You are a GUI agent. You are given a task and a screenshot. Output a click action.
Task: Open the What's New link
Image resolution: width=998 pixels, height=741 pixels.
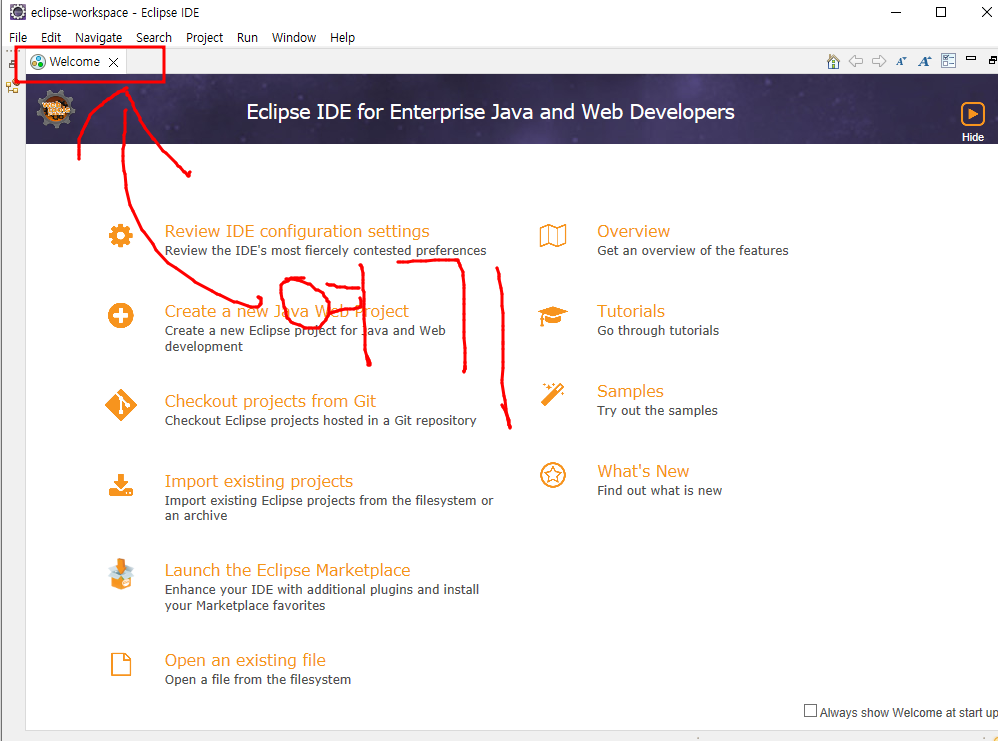(x=643, y=471)
